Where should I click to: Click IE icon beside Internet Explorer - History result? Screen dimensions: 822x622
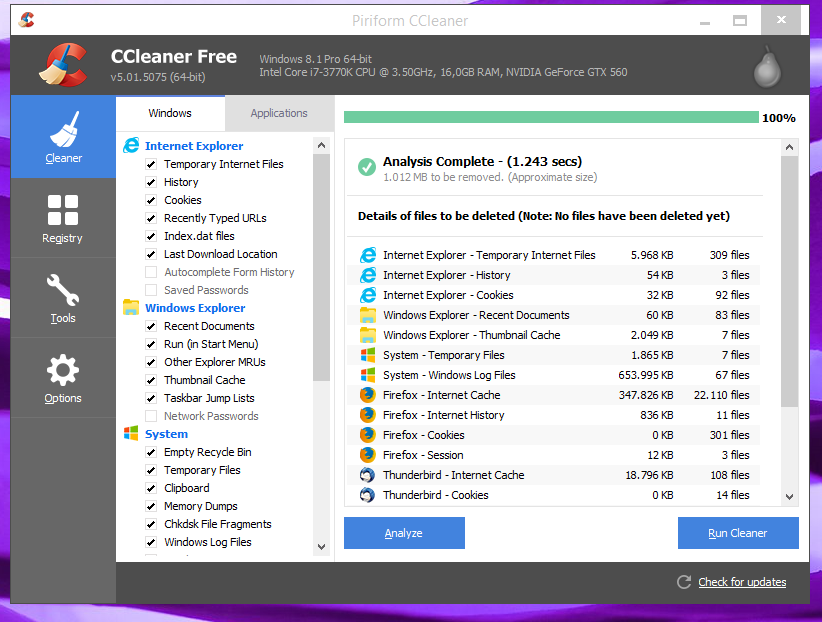[x=368, y=275]
